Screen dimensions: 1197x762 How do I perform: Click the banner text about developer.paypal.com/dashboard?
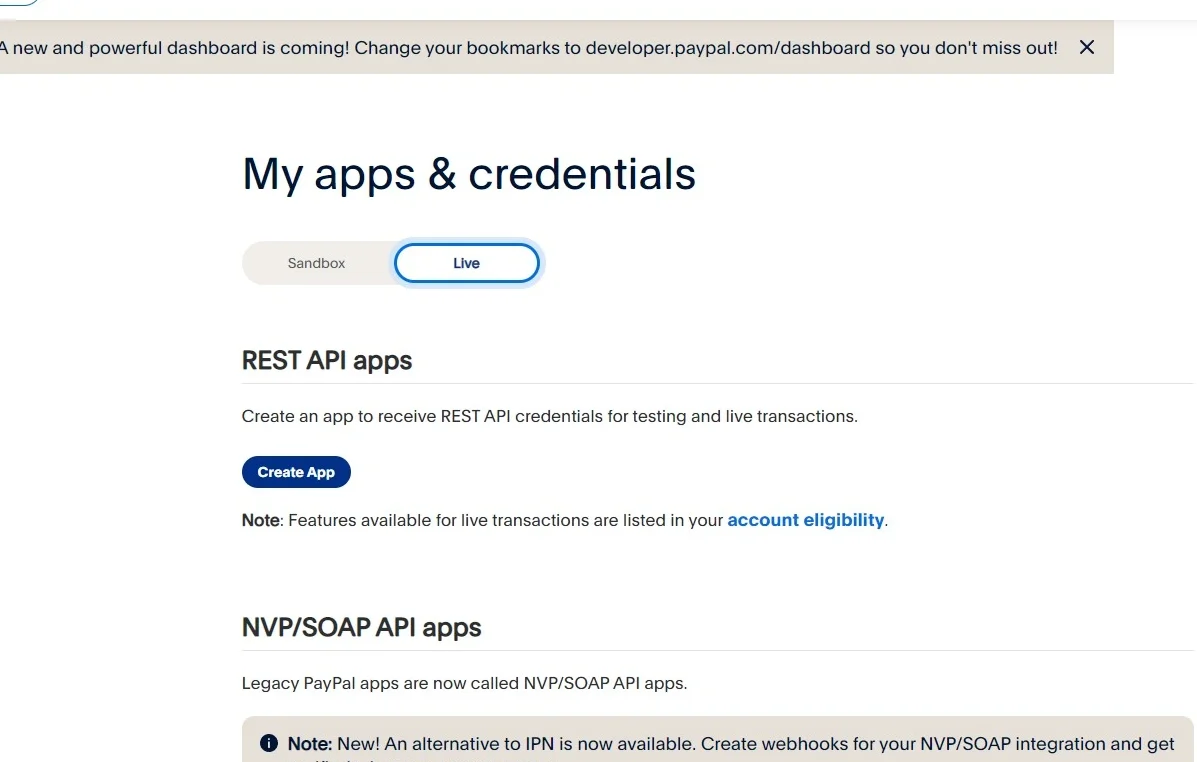point(528,48)
